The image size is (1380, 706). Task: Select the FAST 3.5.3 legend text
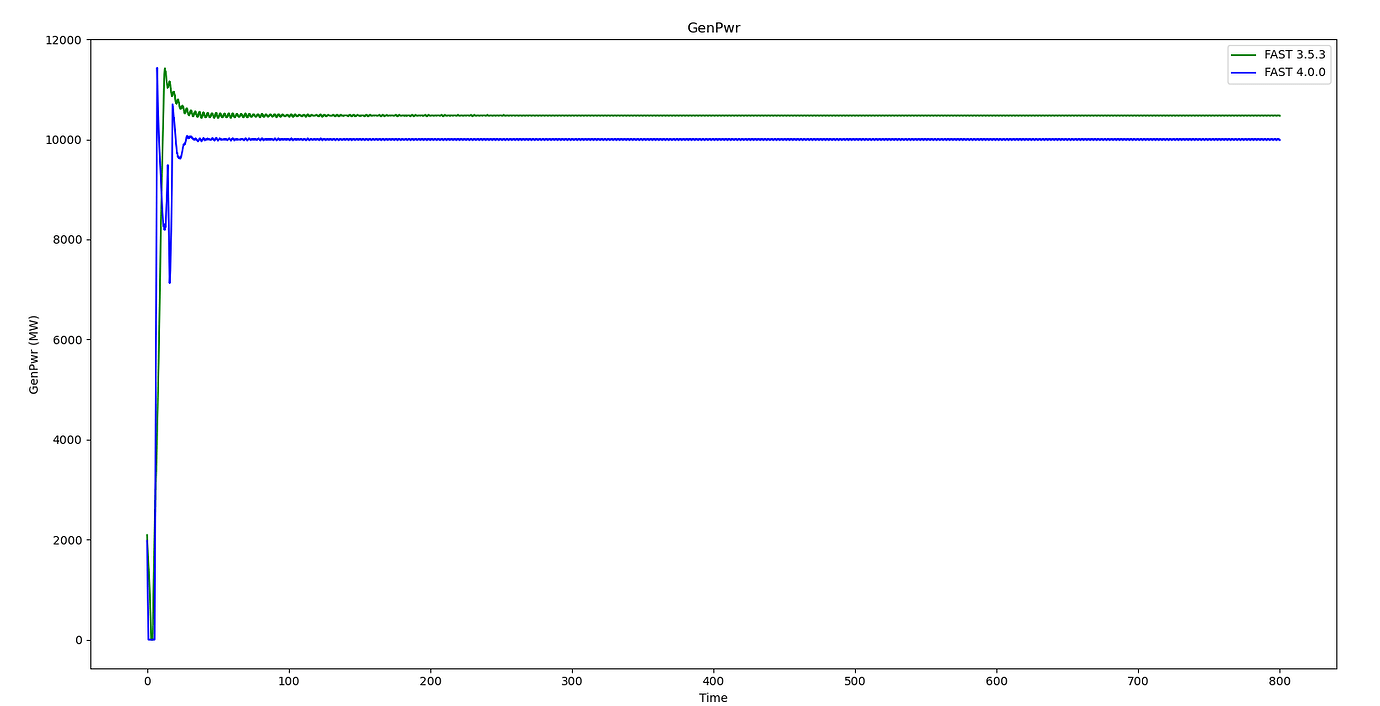(1295, 55)
